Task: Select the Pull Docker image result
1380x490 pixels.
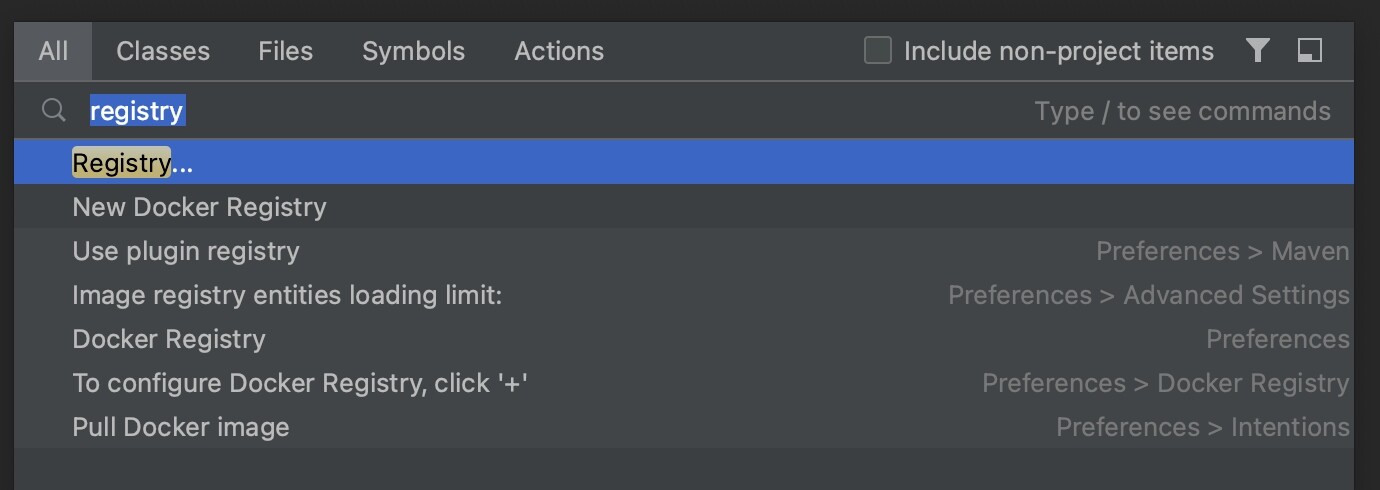Action: 181,427
